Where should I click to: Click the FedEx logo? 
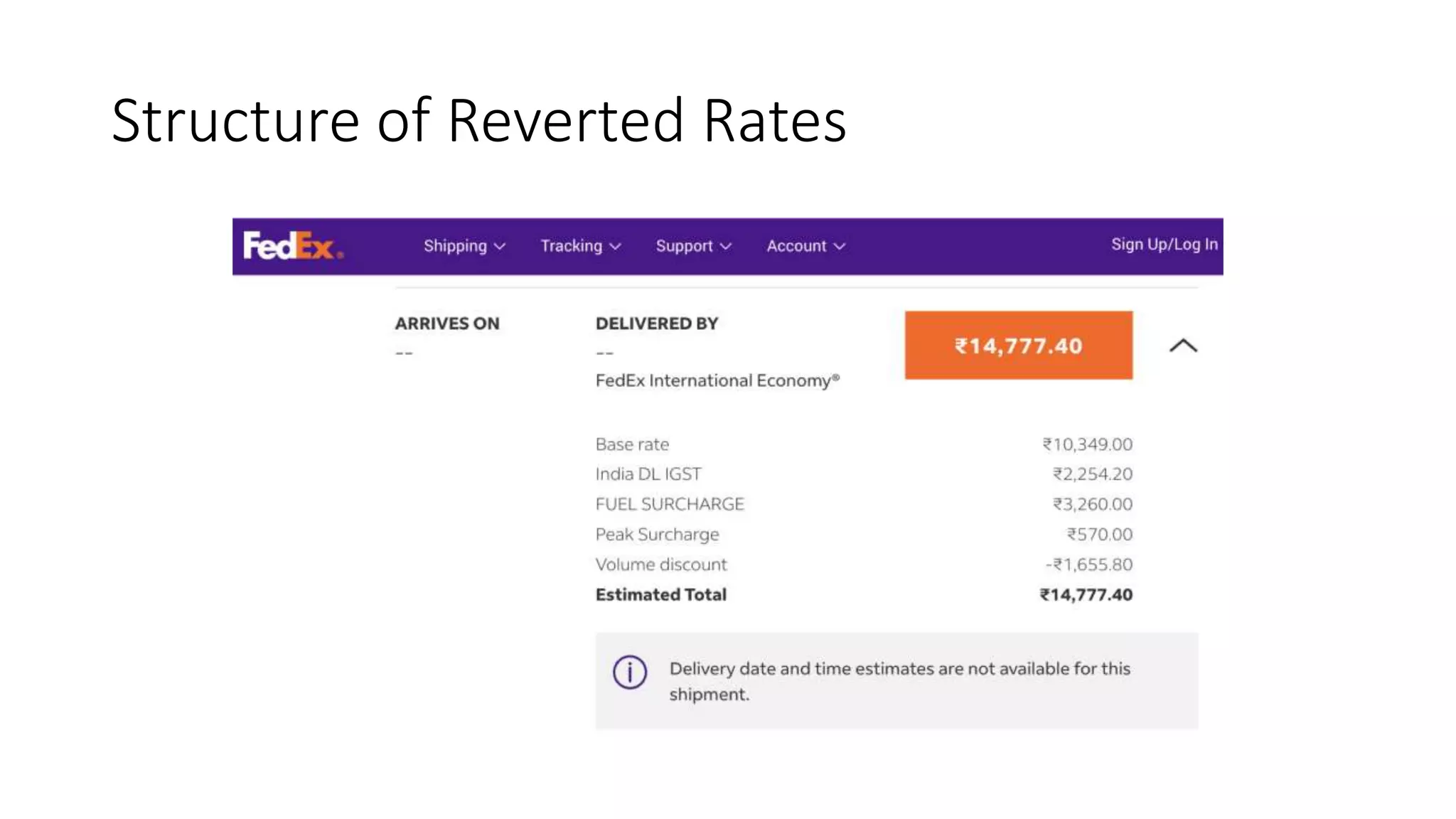pyautogui.click(x=293, y=246)
